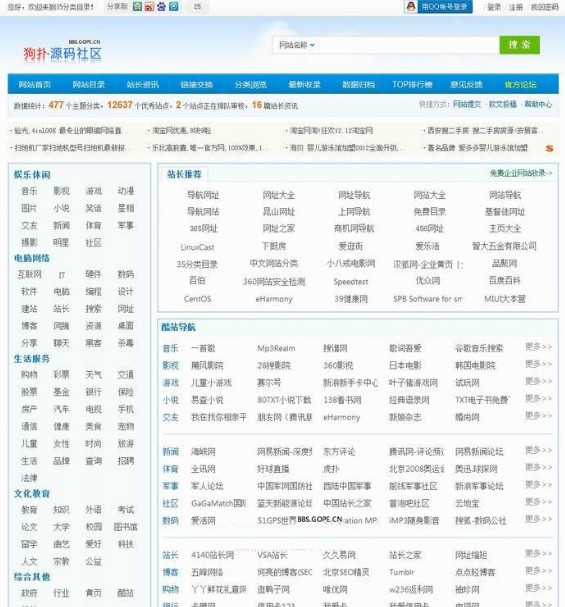This screenshot has height=607, width=565.
Task: Open the Speedtest recommended site
Action: 351,281
